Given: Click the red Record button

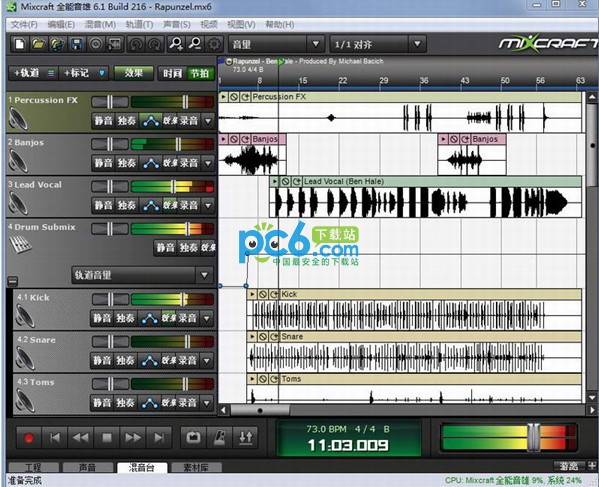Looking at the screenshot, I should coord(29,438).
